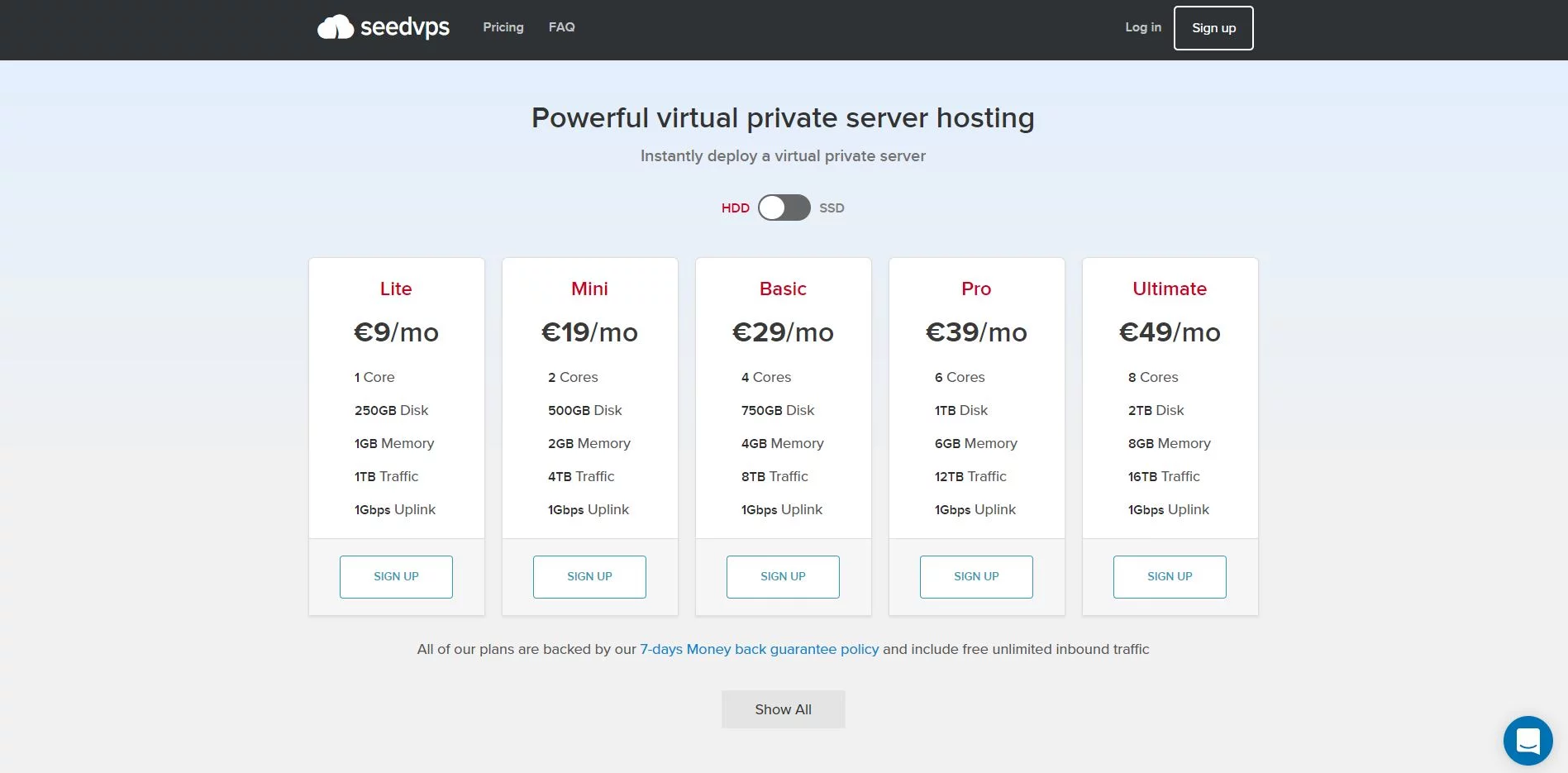Sign up for the Ultimate plan
The height and width of the screenshot is (773, 1568).
click(x=1170, y=577)
